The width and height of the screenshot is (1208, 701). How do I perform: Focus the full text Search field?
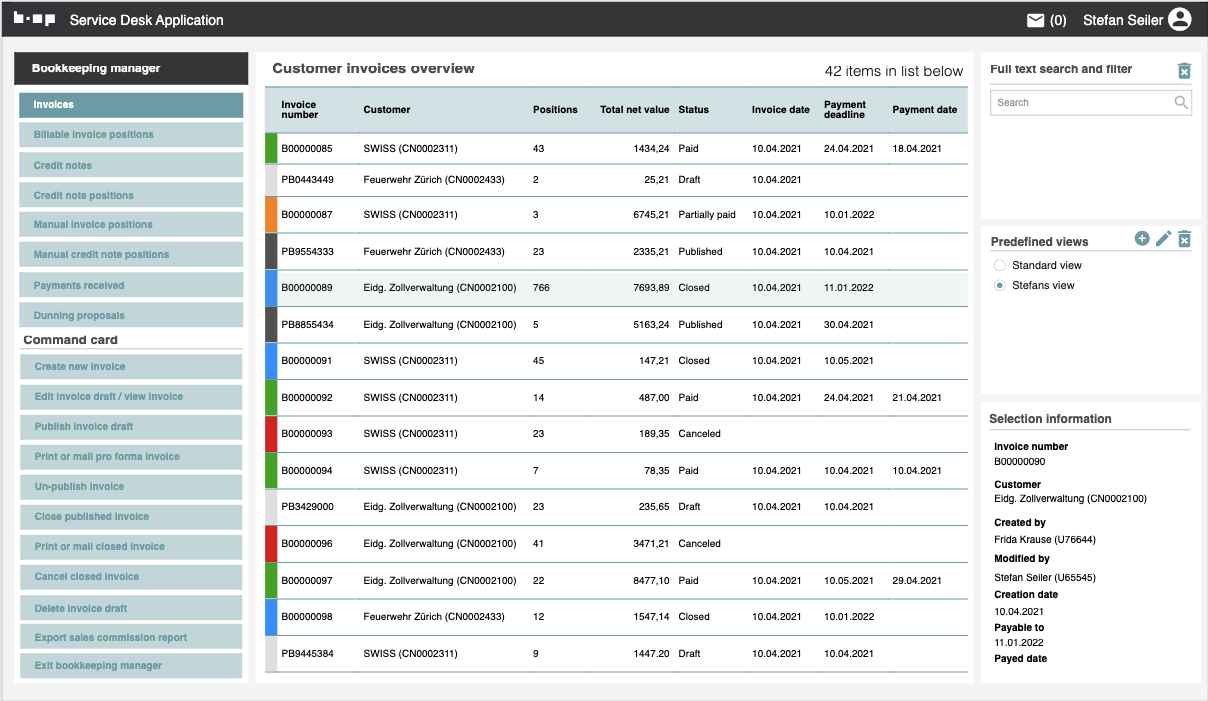1080,102
